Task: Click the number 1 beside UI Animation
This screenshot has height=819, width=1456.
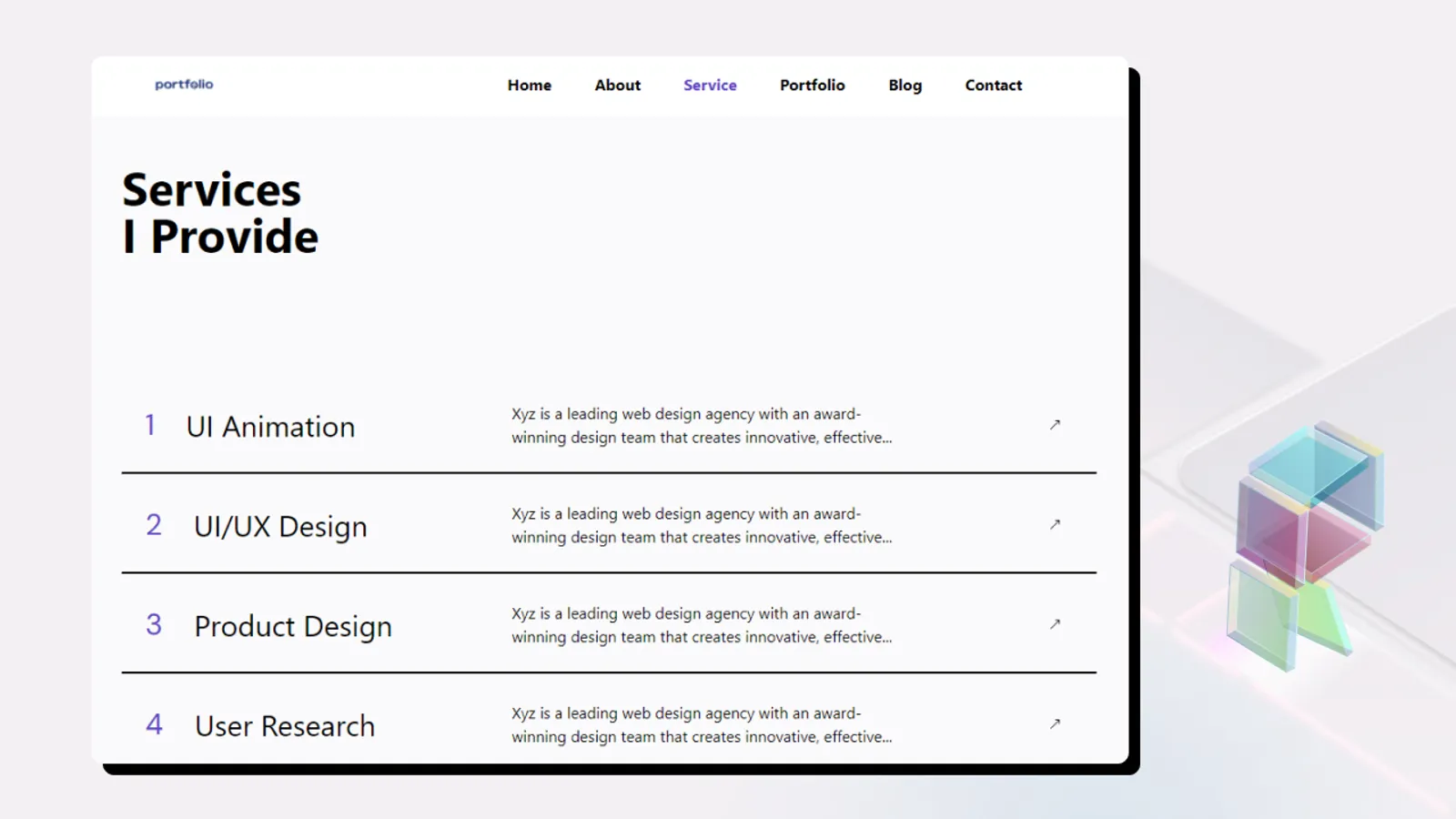Action: pos(150,425)
